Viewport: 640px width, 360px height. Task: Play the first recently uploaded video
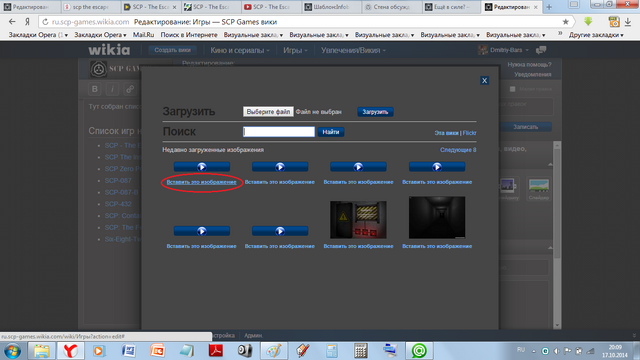point(202,167)
